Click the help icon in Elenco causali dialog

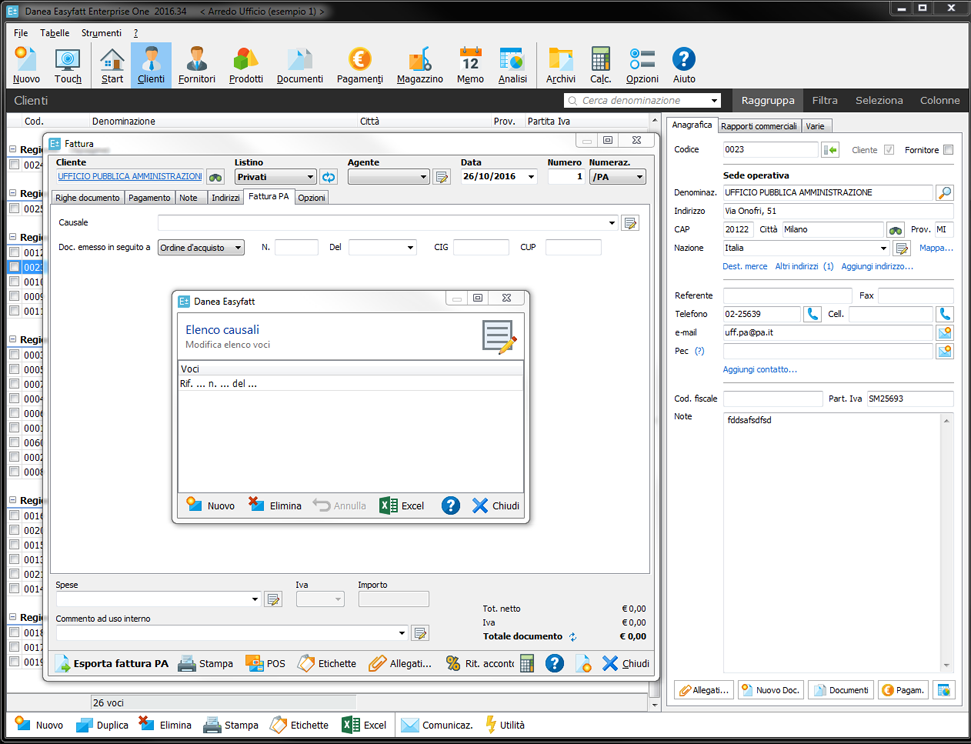pyautogui.click(x=450, y=505)
